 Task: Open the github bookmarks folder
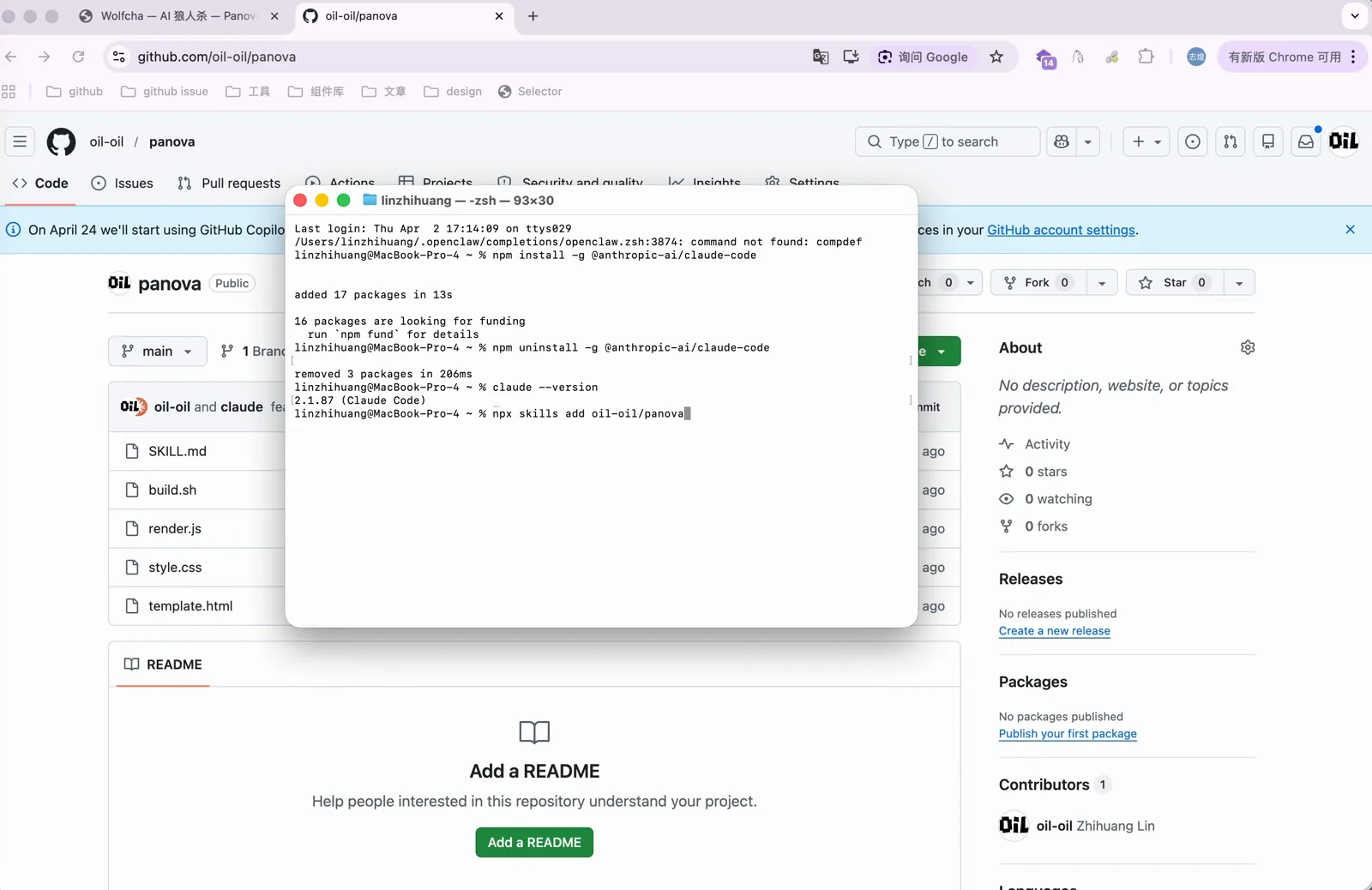coord(75,92)
